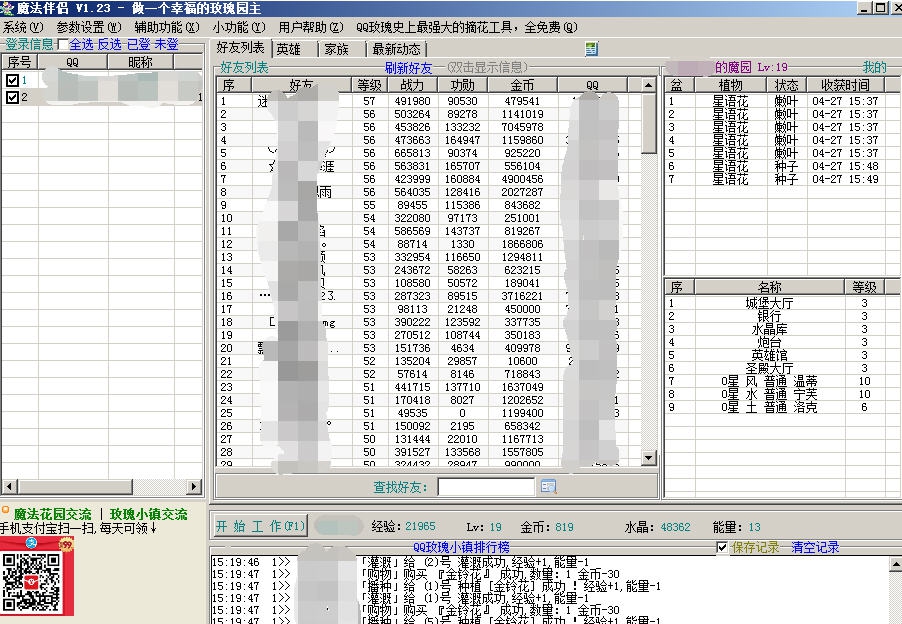Switch to the 家族 tab
Screen dimensions: 902x624
[x=335, y=47]
